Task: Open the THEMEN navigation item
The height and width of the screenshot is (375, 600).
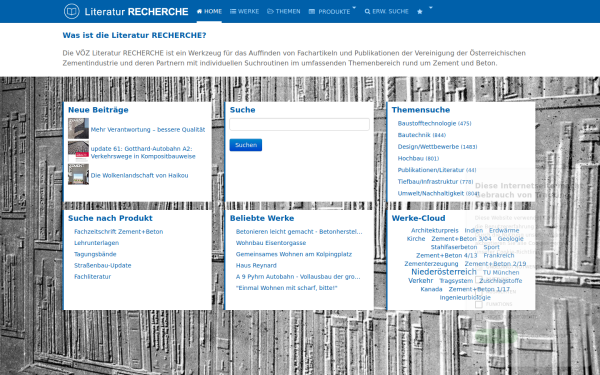Action: coord(284,11)
